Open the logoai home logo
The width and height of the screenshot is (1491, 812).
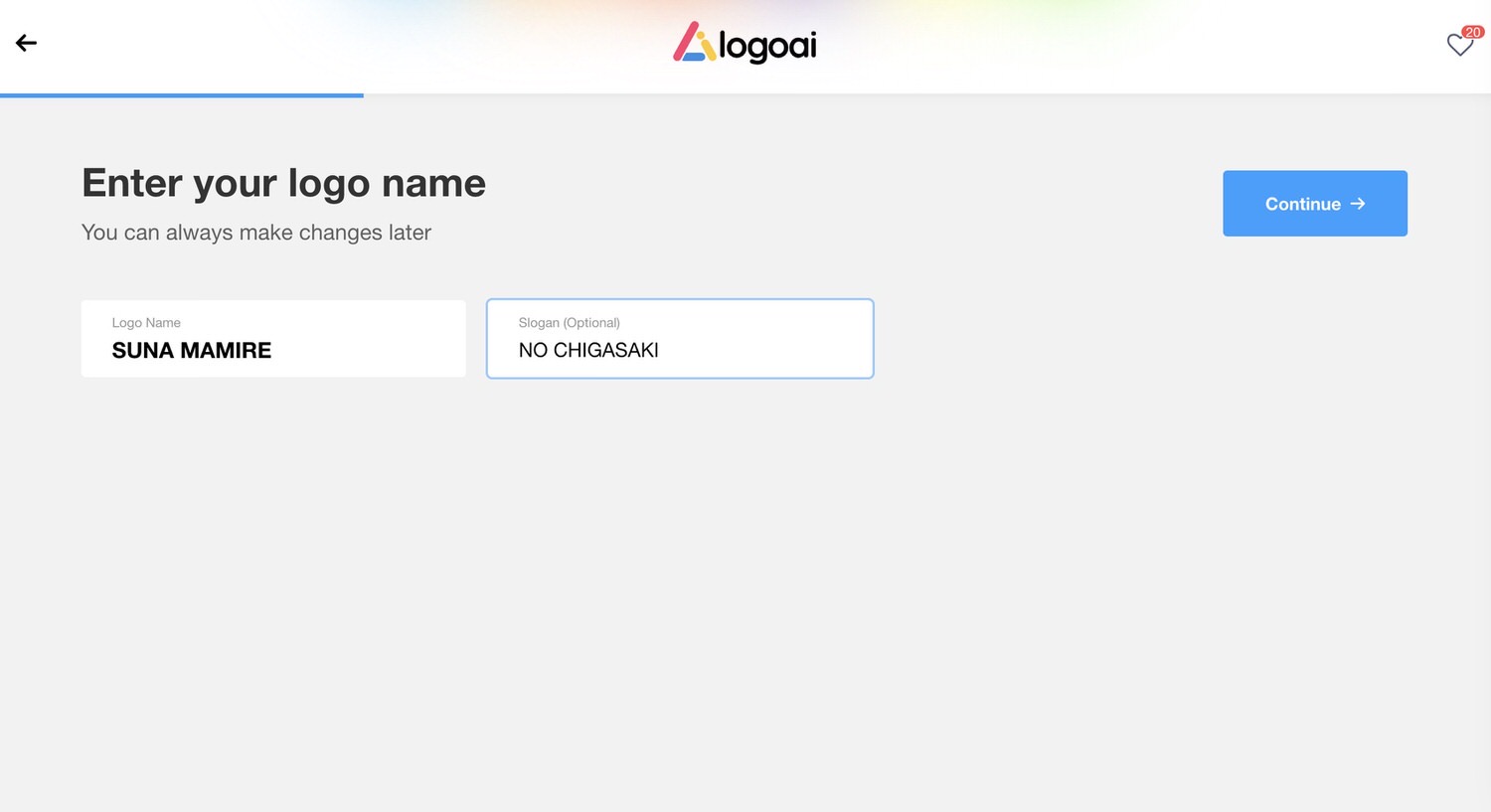(x=745, y=44)
